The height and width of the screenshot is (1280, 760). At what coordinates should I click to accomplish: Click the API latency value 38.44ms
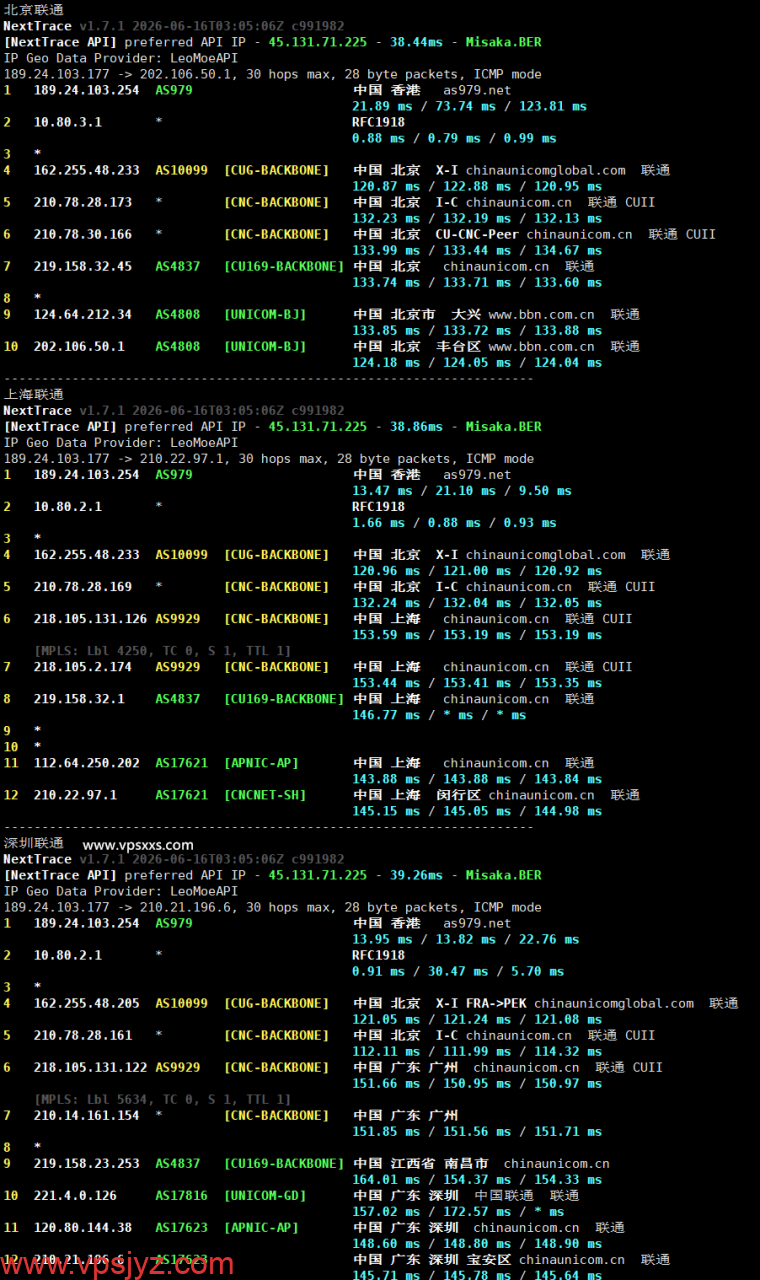click(417, 42)
